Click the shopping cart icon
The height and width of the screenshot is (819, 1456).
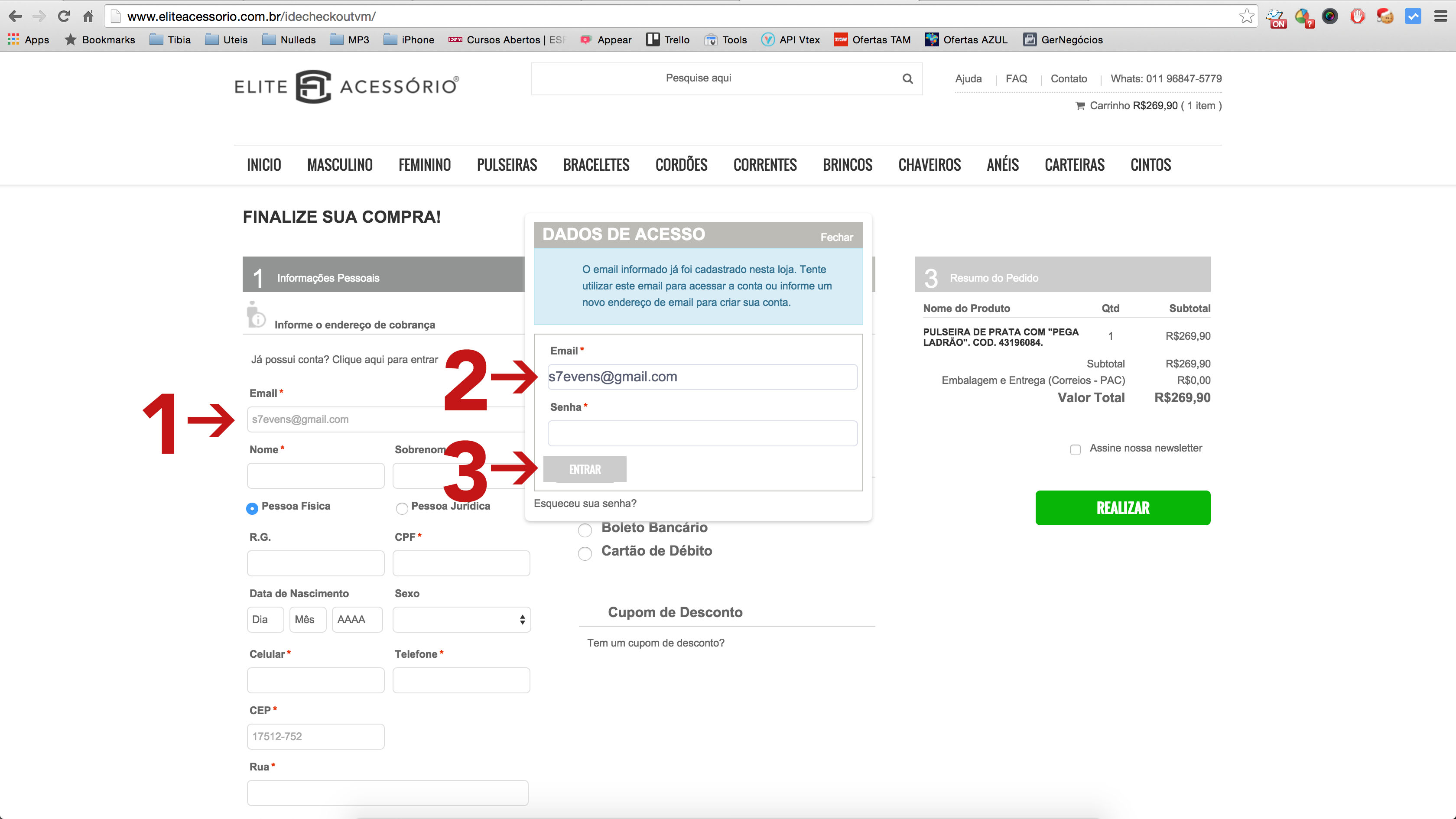click(x=1079, y=106)
